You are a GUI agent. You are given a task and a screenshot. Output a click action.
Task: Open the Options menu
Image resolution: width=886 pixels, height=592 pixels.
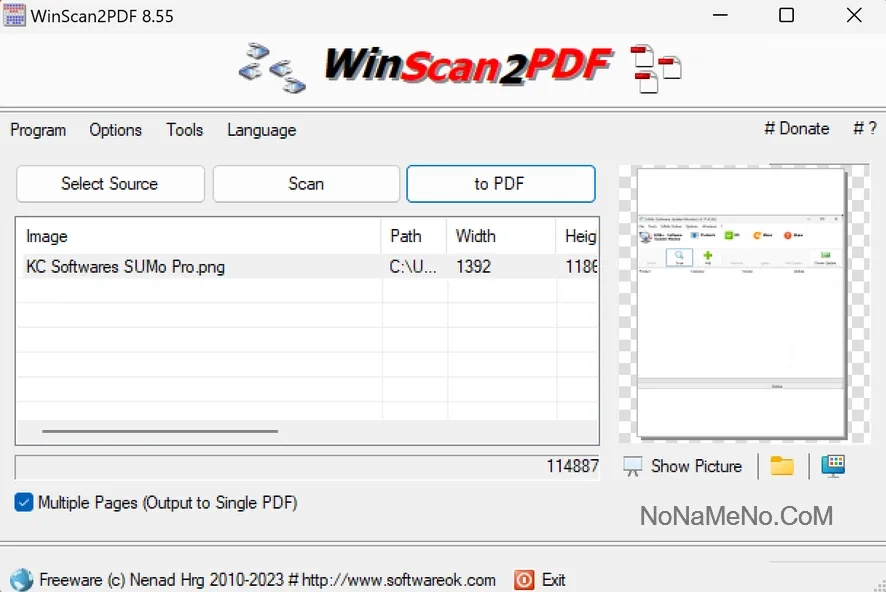click(115, 130)
